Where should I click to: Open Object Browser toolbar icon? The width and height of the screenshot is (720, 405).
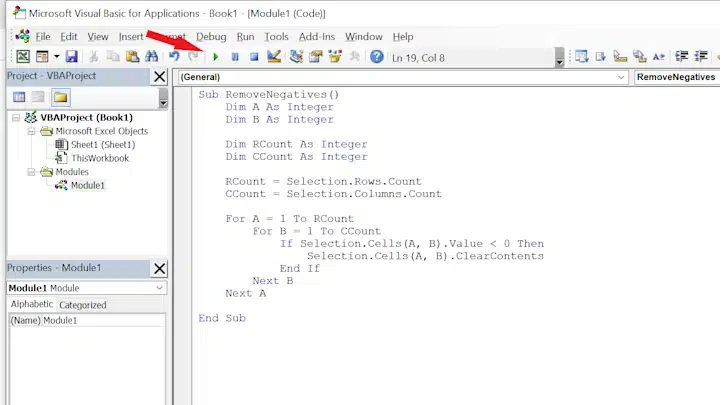click(335, 56)
